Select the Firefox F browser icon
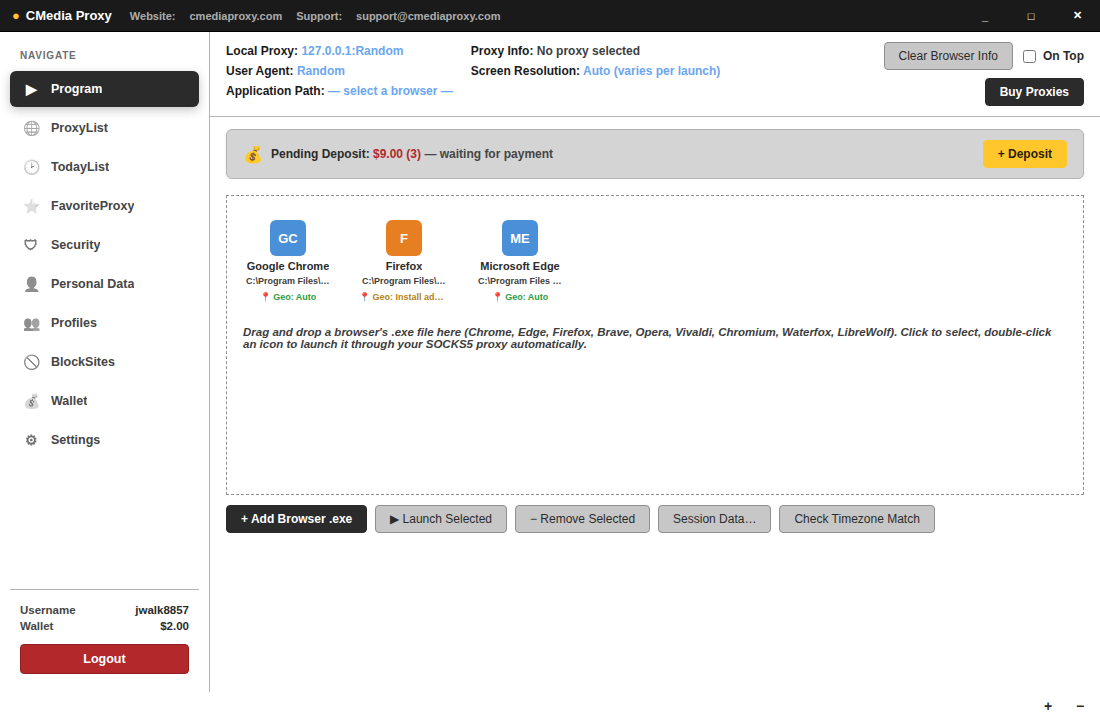 coord(404,238)
